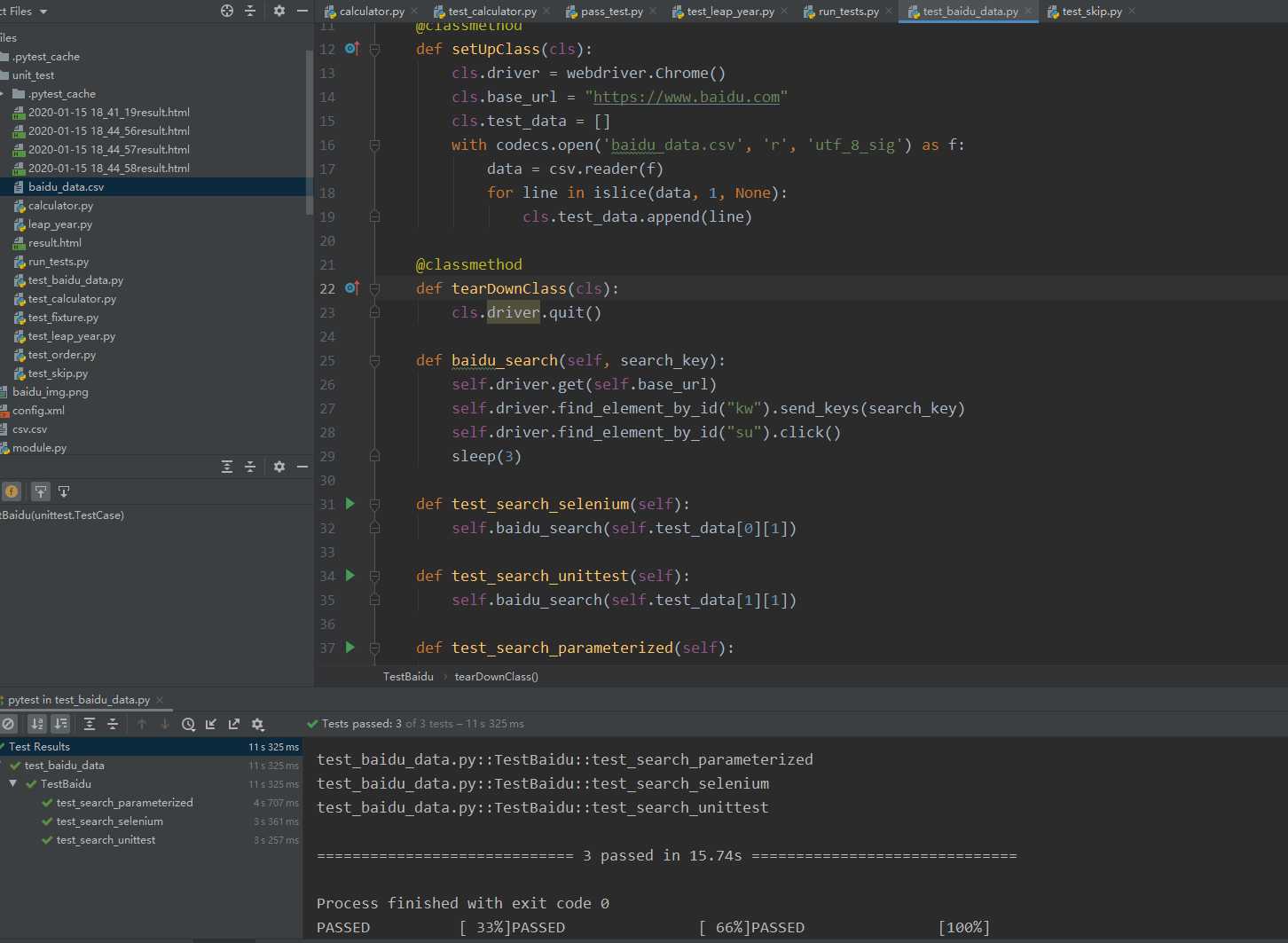
Task: Open test runner settings gear dropdown
Action: (x=258, y=724)
